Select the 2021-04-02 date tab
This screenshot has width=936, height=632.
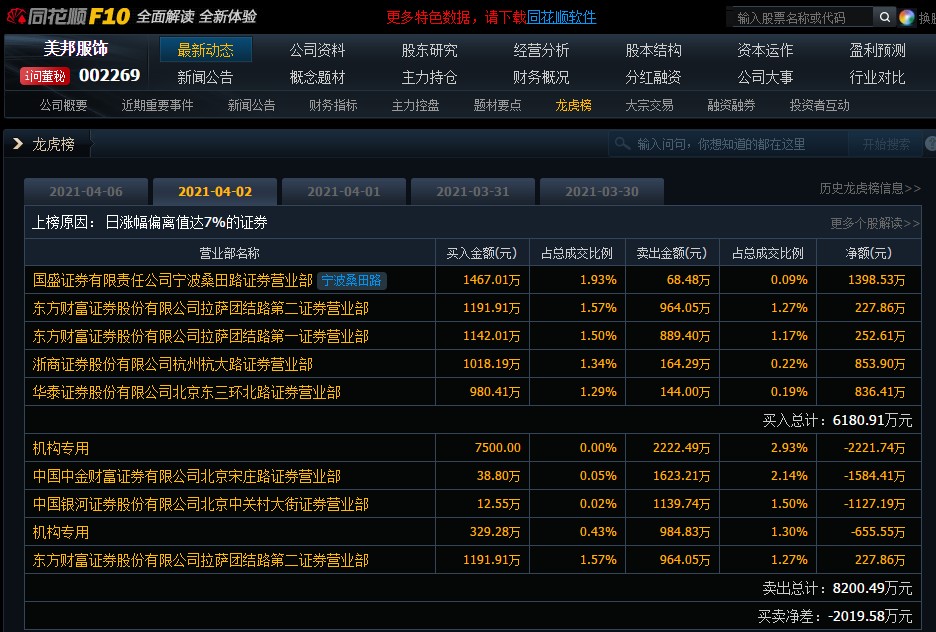pyautogui.click(x=215, y=192)
